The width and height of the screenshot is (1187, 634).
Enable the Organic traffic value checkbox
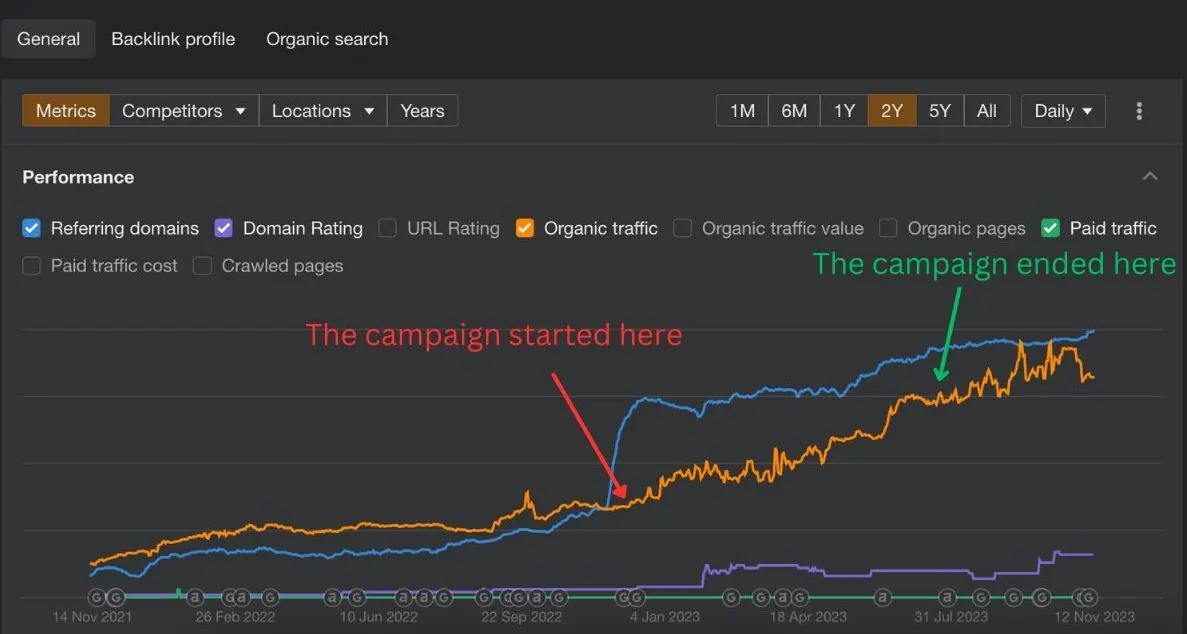point(683,228)
